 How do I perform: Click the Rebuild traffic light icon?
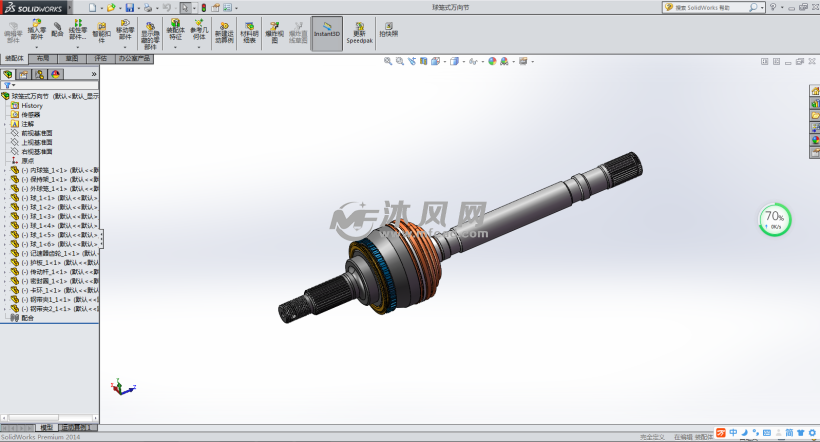point(203,8)
